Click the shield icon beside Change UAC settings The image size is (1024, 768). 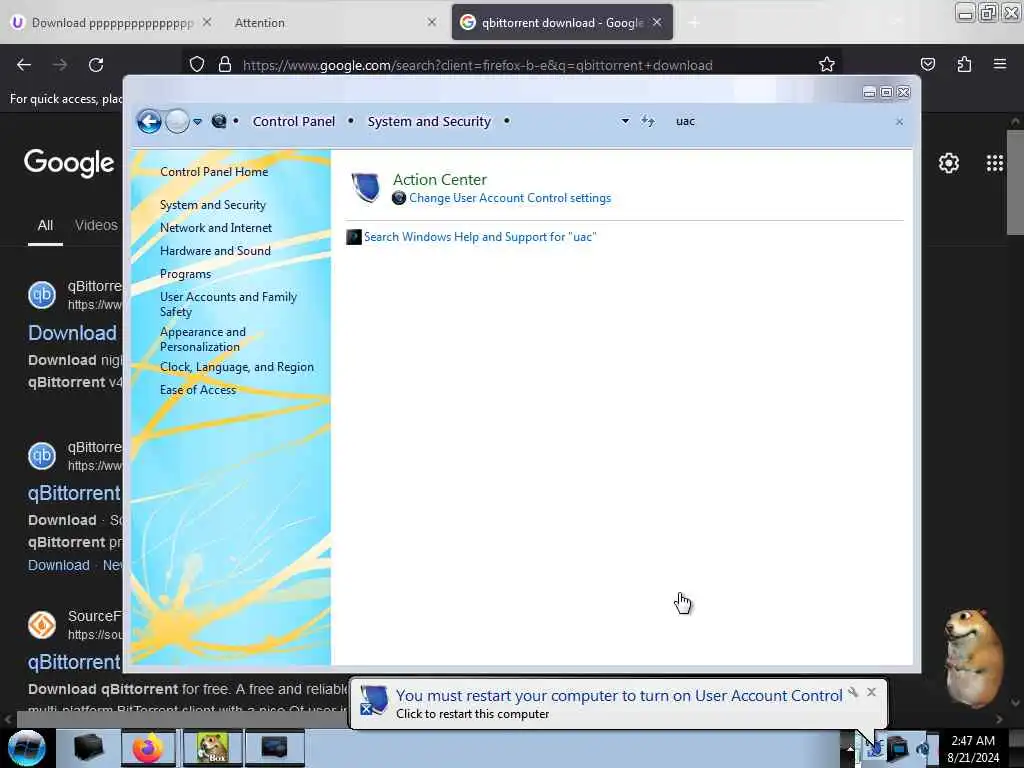(x=399, y=198)
